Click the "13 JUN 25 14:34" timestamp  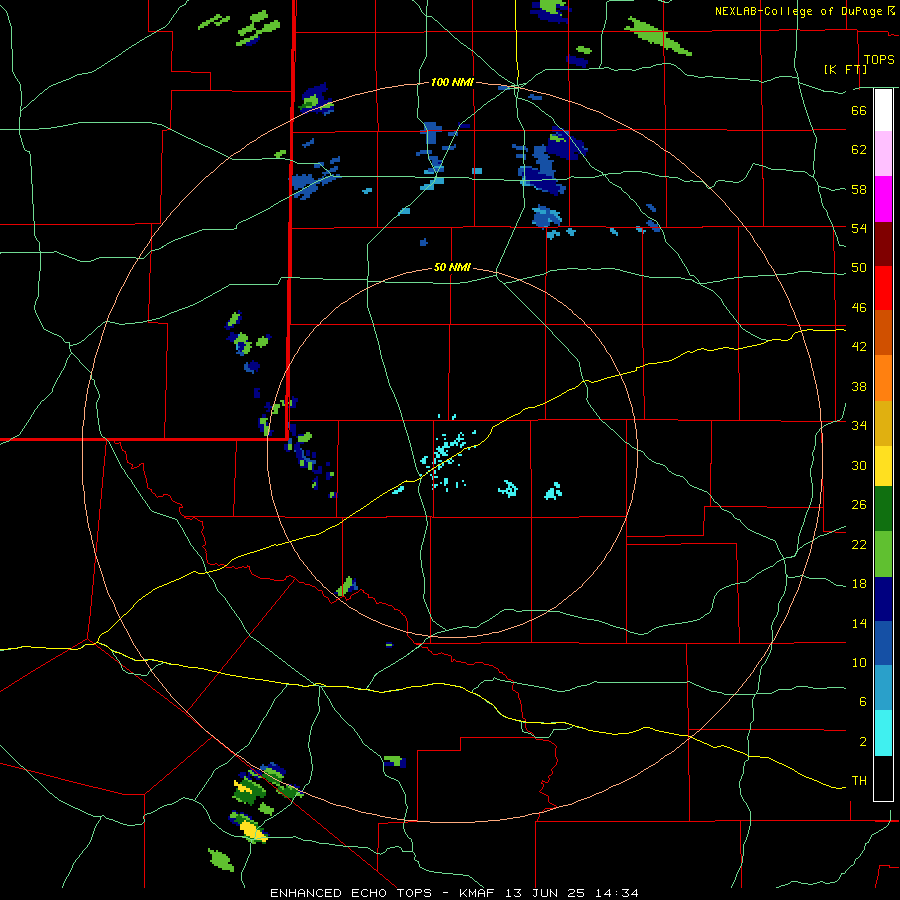(572, 893)
